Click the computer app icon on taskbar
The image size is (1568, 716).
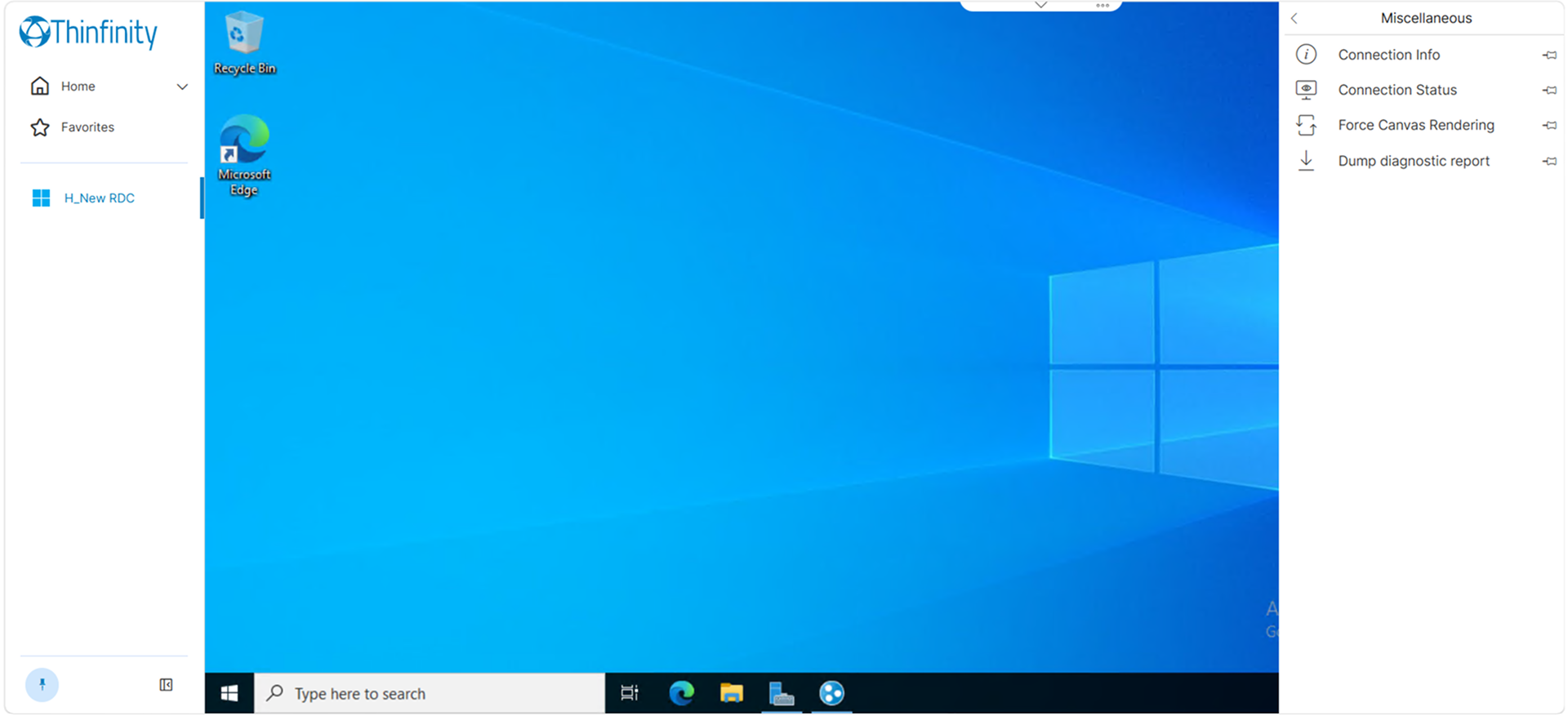point(782,693)
